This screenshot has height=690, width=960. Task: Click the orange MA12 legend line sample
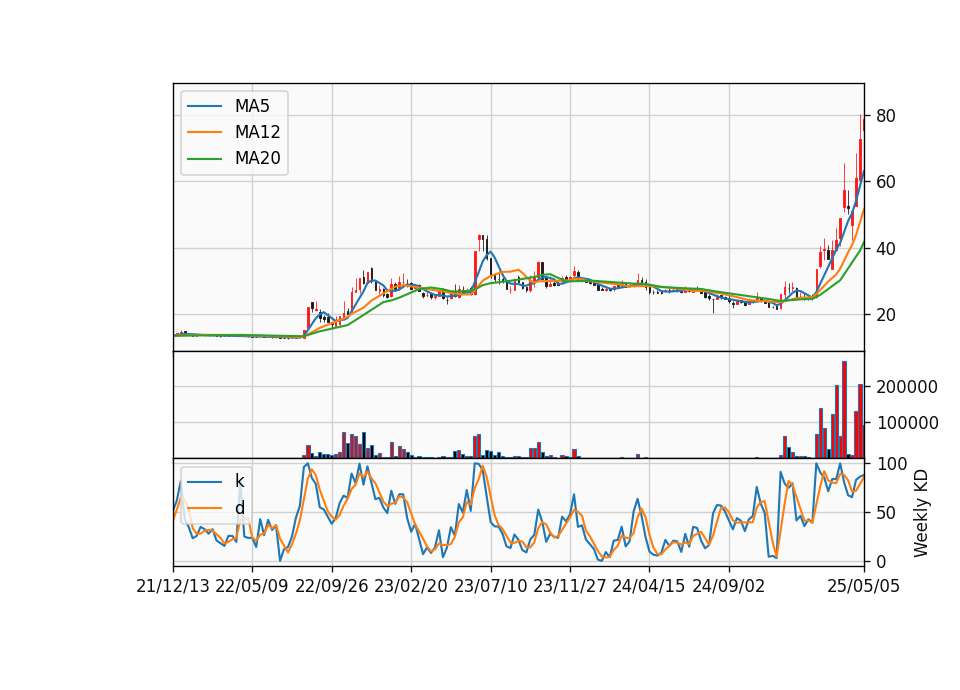click(204, 132)
